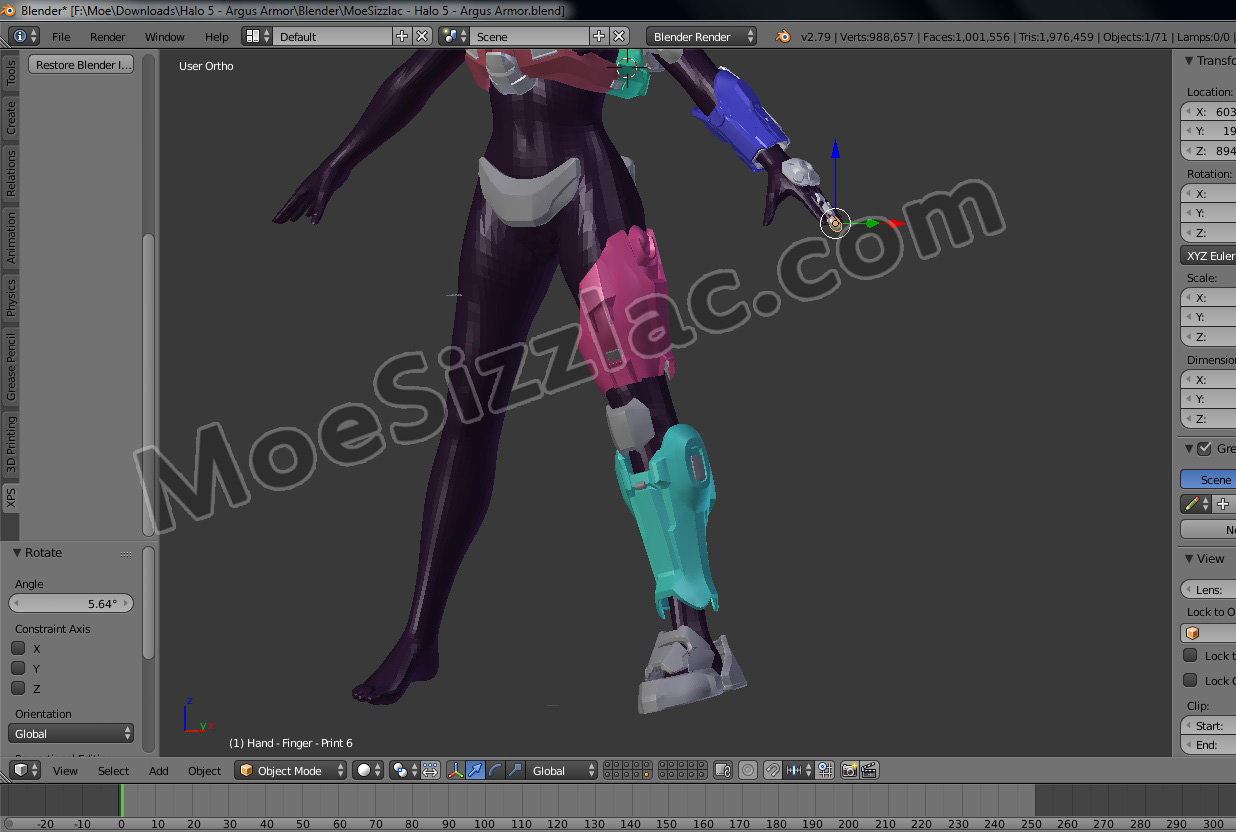Enable the Y constraint axis checkbox
1236x832 pixels.
[x=18, y=668]
